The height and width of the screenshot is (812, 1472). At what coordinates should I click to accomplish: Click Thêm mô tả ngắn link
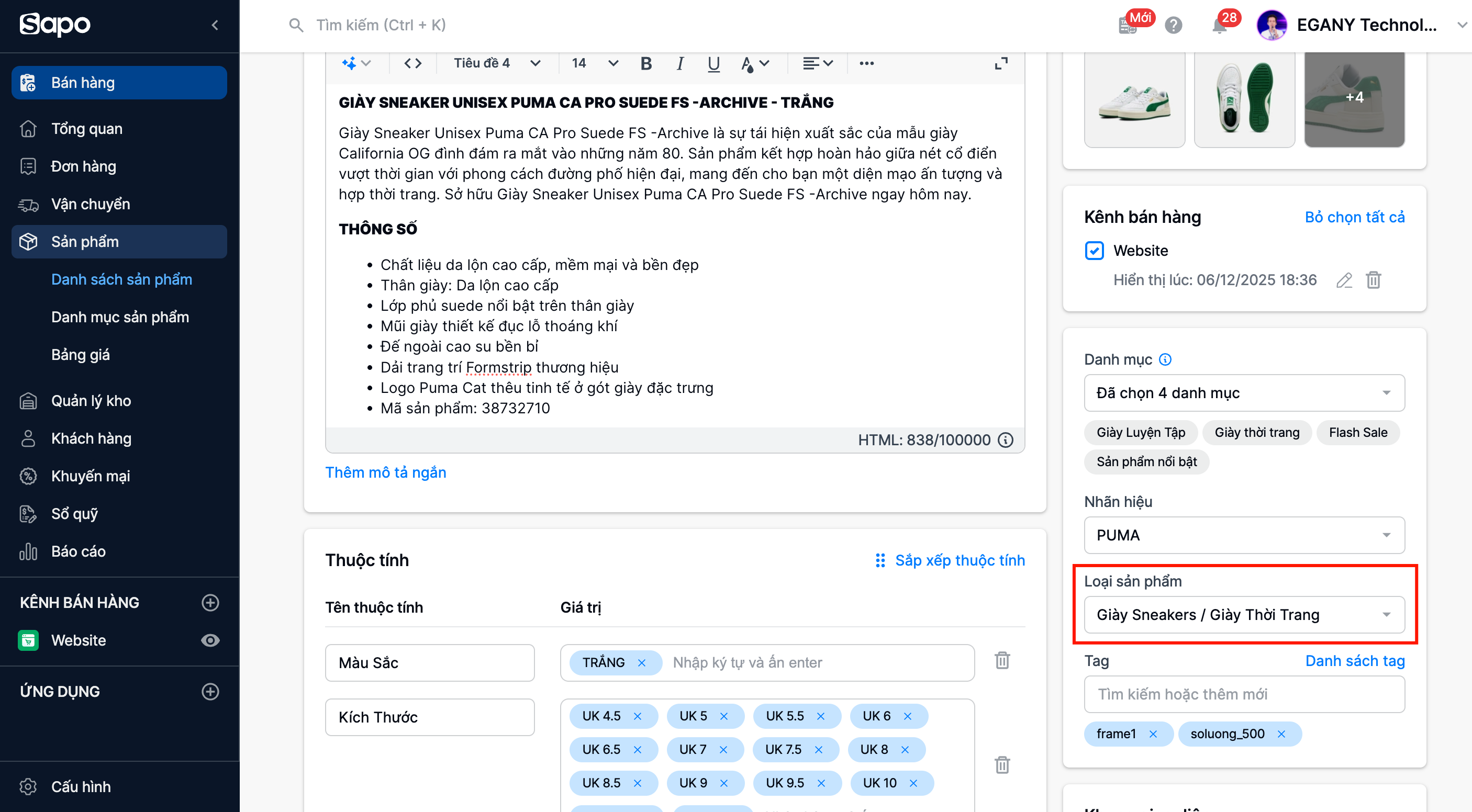(x=385, y=472)
